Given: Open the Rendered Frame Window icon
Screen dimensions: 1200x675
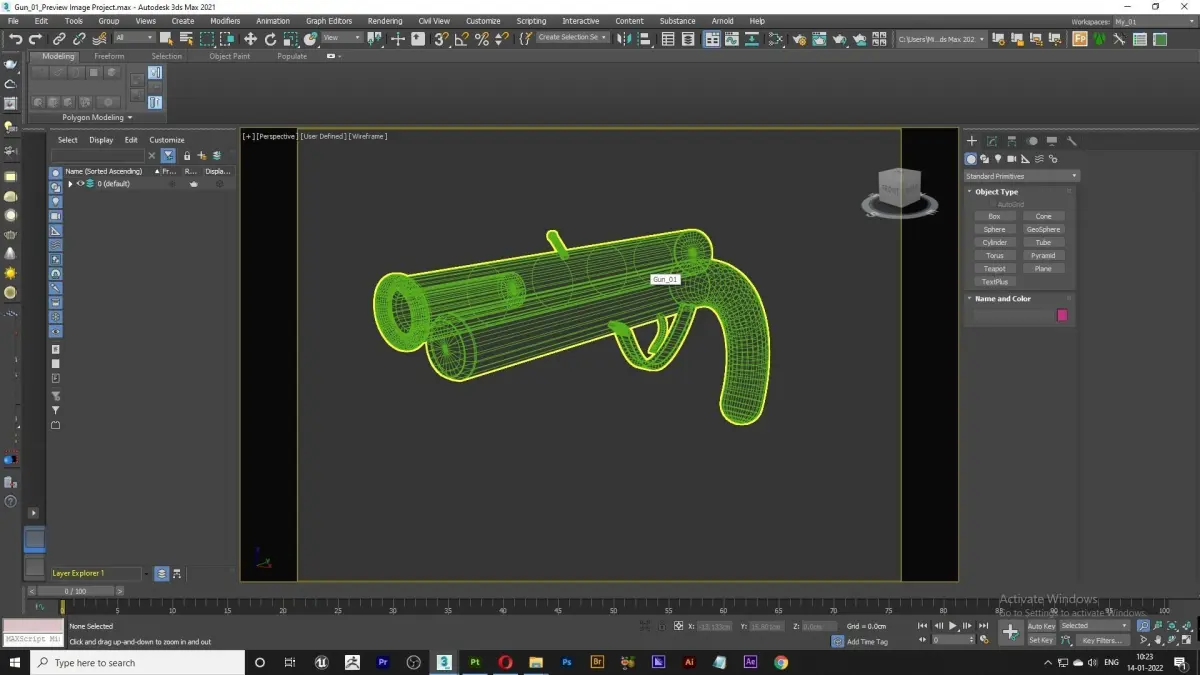Looking at the screenshot, I should click(x=820, y=39).
